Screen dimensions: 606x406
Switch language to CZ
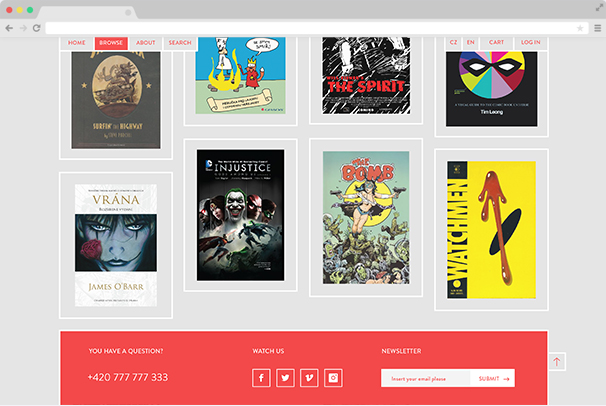[454, 43]
